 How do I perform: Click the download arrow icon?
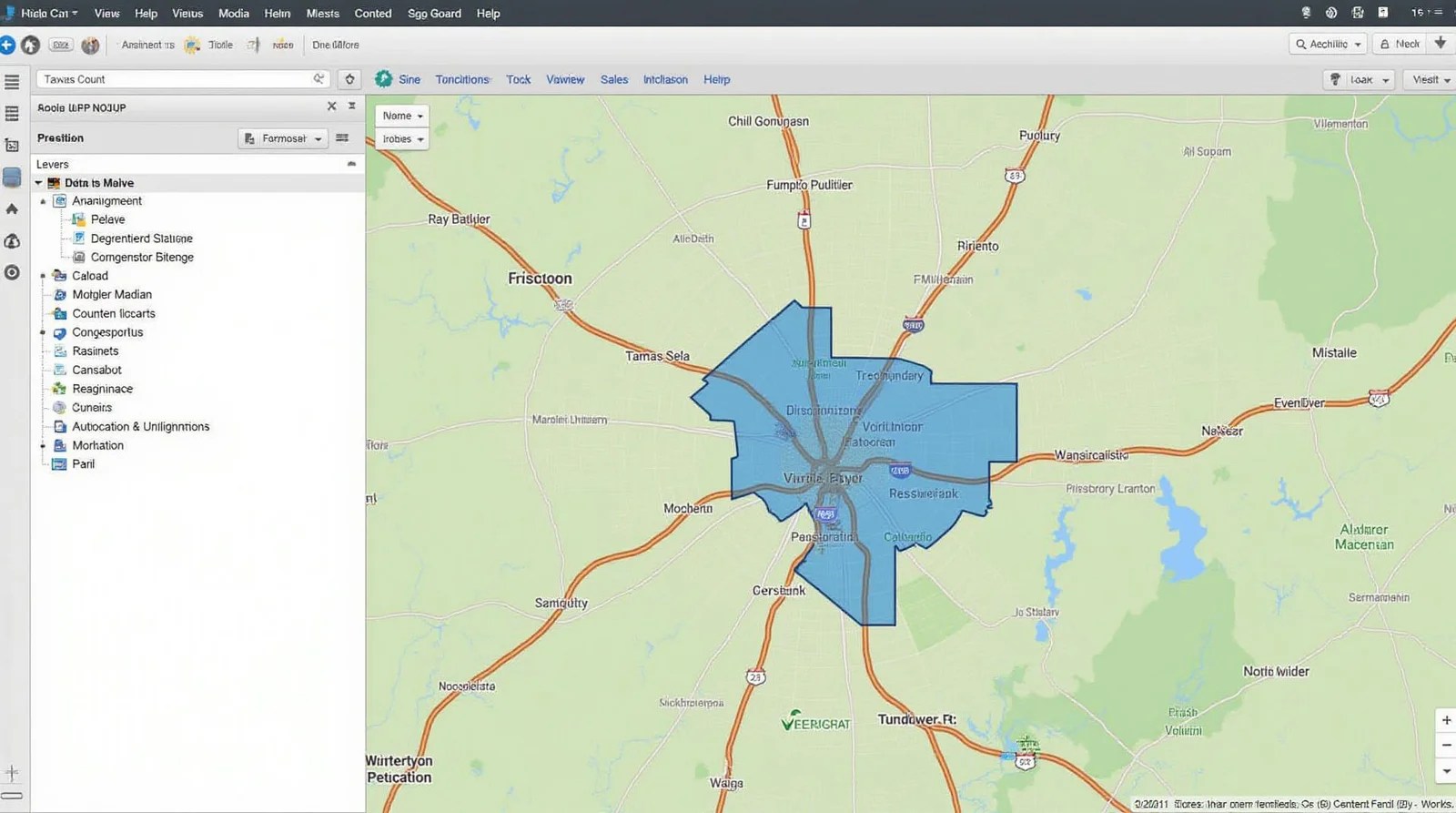click(1441, 44)
